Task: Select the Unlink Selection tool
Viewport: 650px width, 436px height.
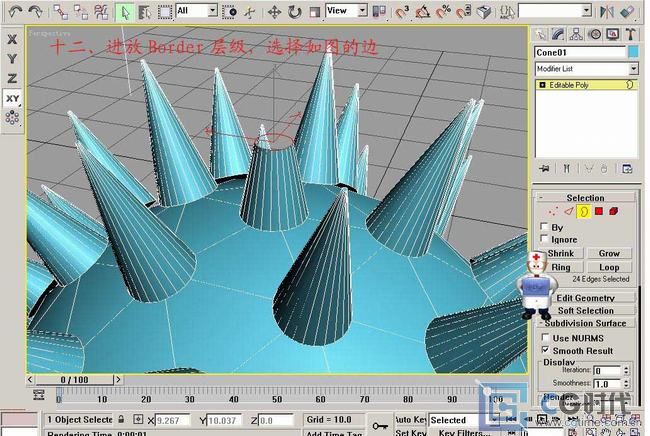Action: pyautogui.click(x=81, y=12)
